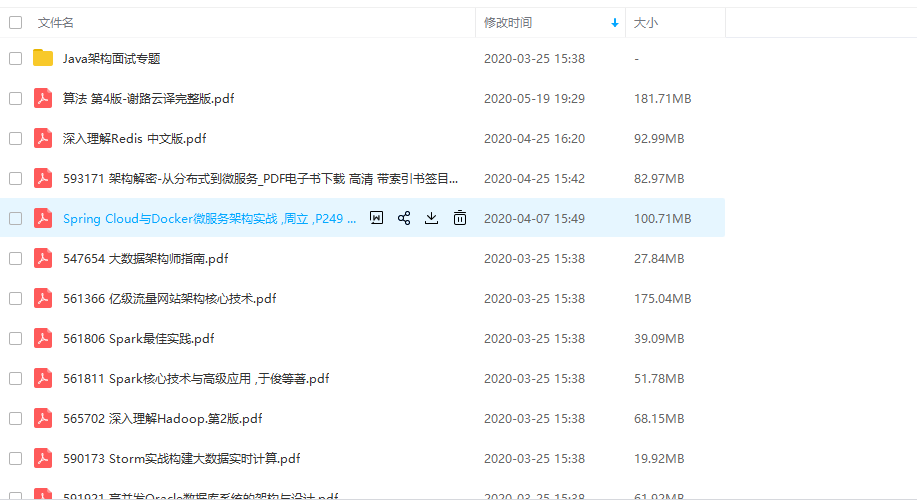Delete the Spring Cloud与Docker file
Image resolution: width=917 pixels, height=503 pixels.
point(460,218)
